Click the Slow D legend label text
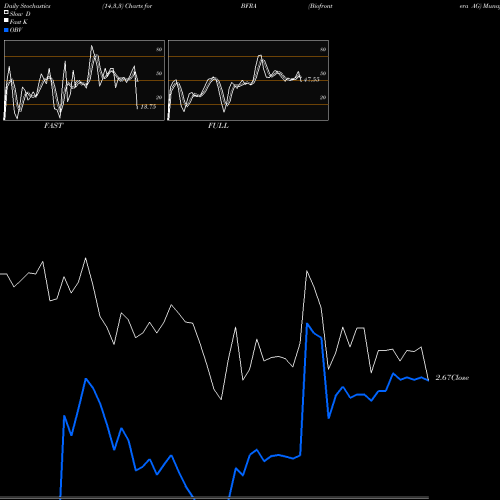 (20, 14)
